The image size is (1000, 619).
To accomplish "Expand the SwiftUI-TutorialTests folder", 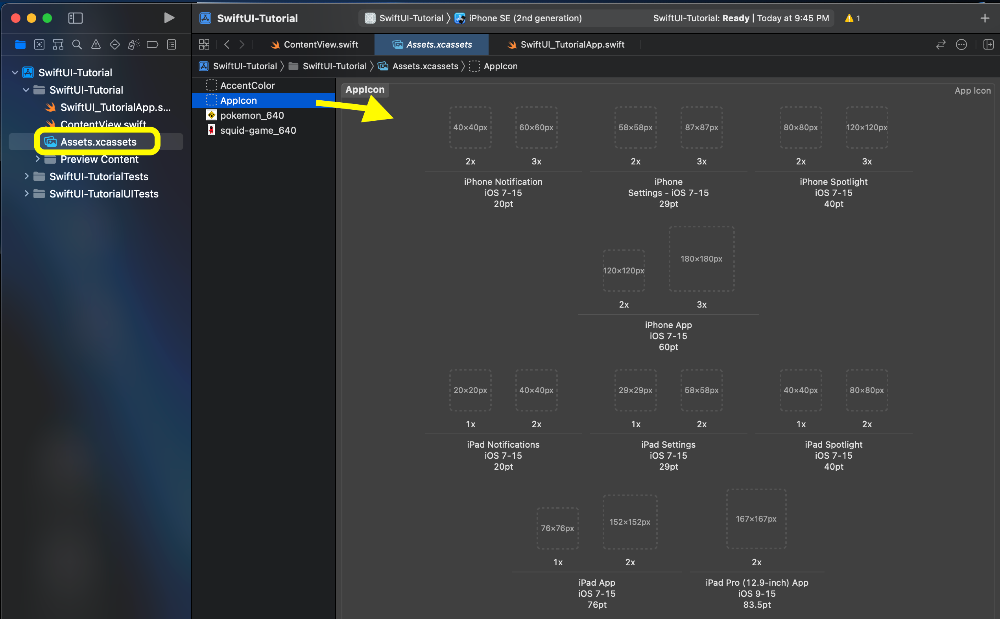I will [27, 177].
